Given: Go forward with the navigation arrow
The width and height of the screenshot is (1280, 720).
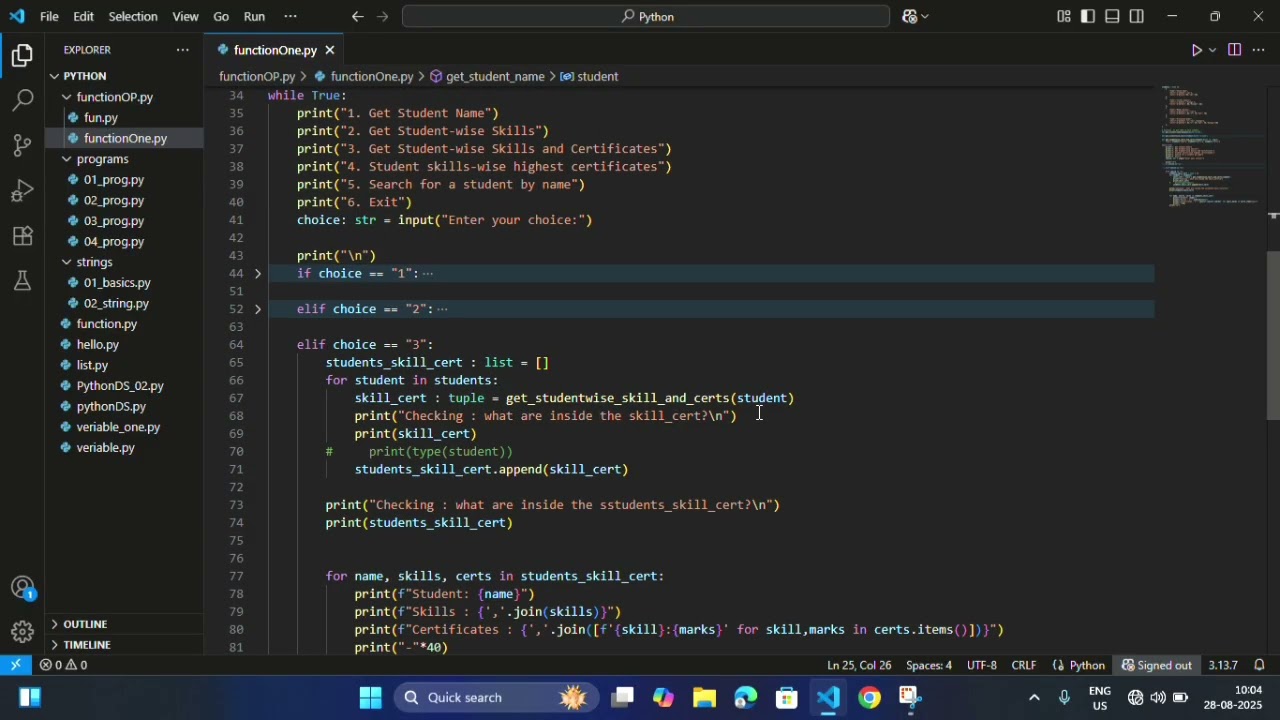Looking at the screenshot, I should coord(383,16).
